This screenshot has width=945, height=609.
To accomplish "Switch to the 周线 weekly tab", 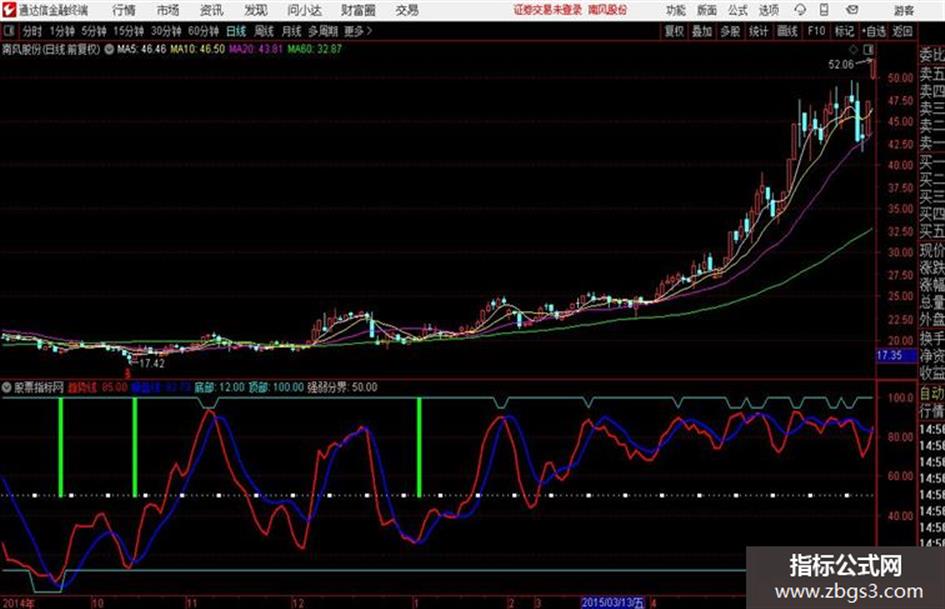I will (x=264, y=31).
